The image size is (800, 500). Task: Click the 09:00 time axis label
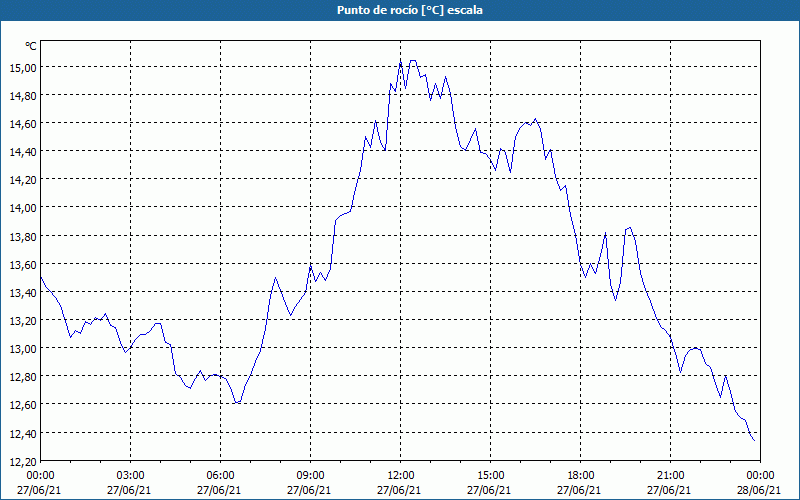tap(311, 476)
